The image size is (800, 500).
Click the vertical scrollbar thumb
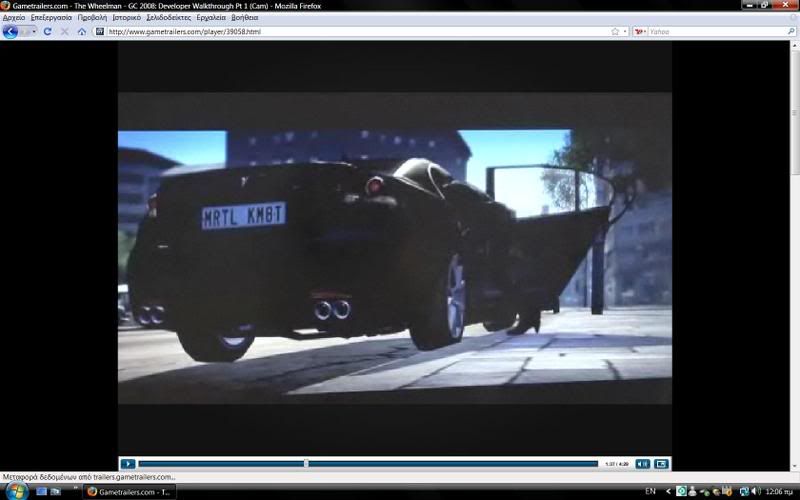click(795, 111)
